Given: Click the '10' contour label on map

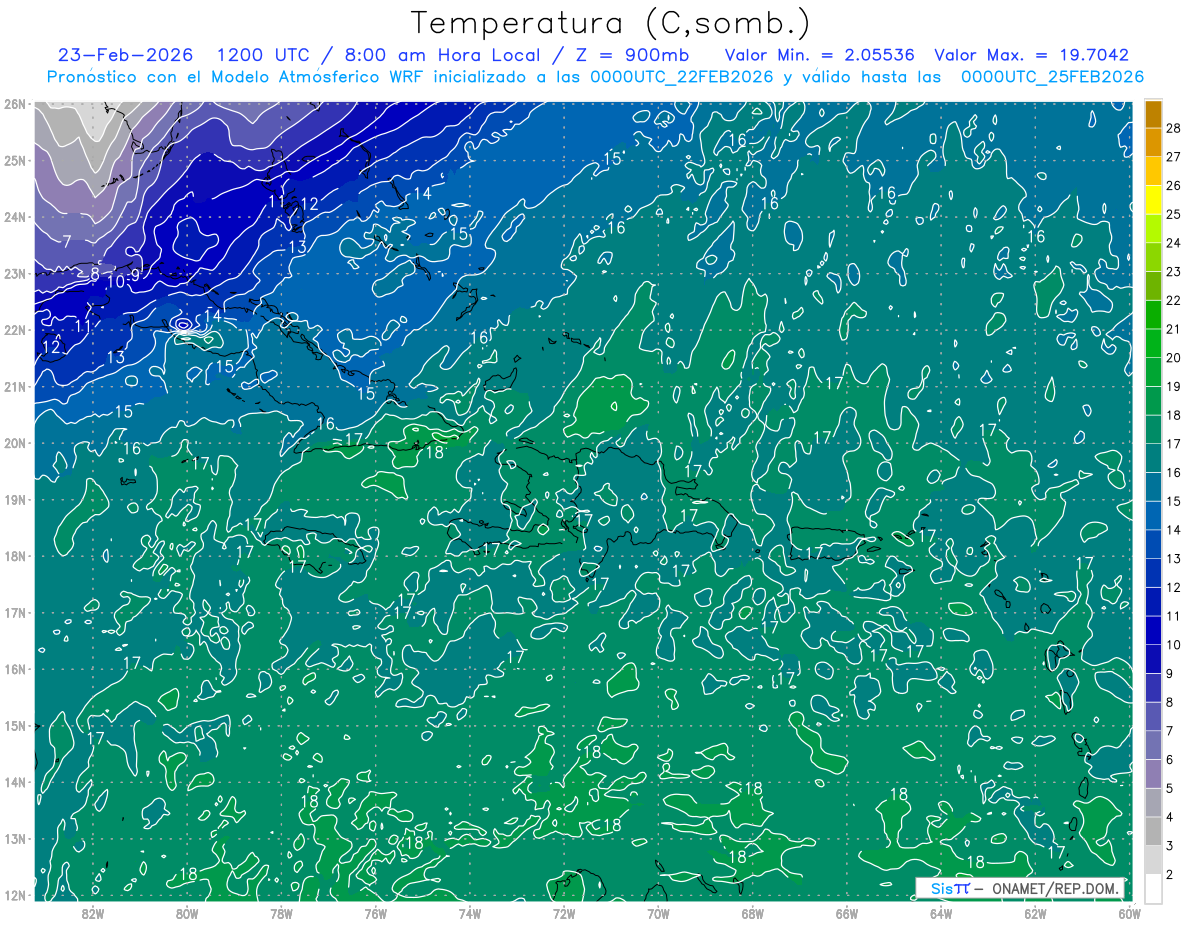Looking at the screenshot, I should (x=117, y=282).
